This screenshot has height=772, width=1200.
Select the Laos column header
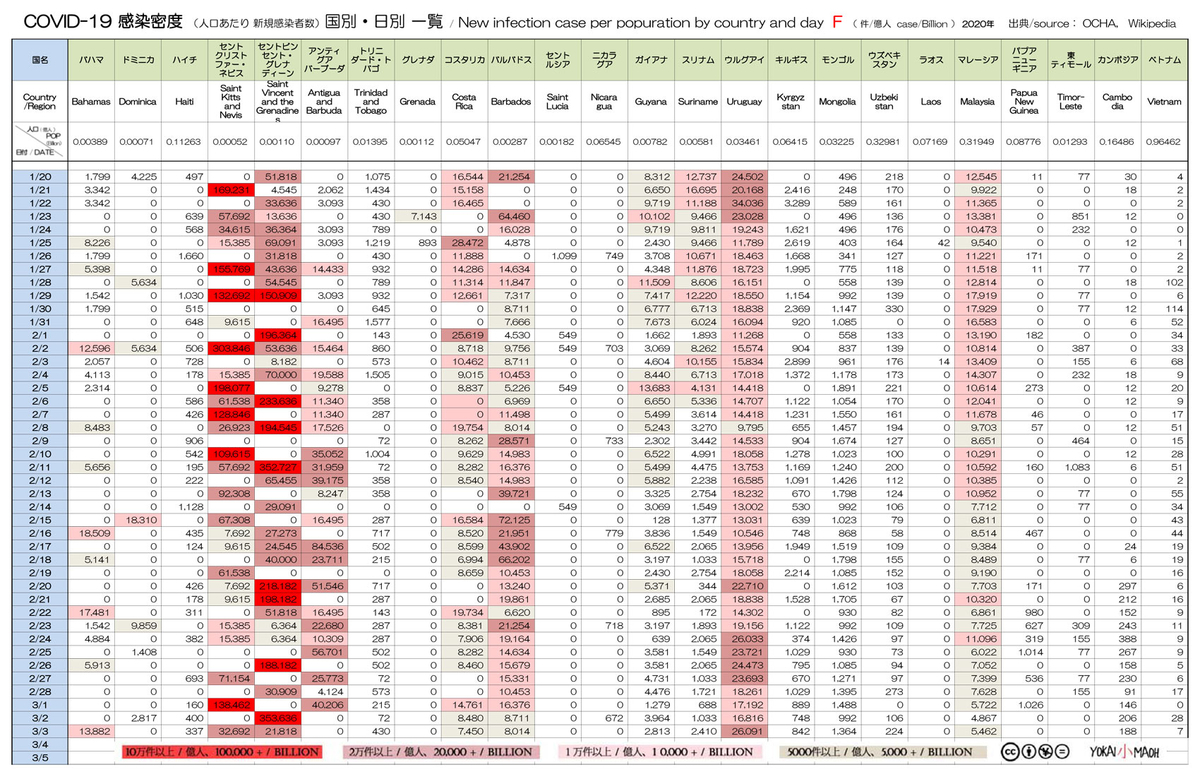pos(930,102)
